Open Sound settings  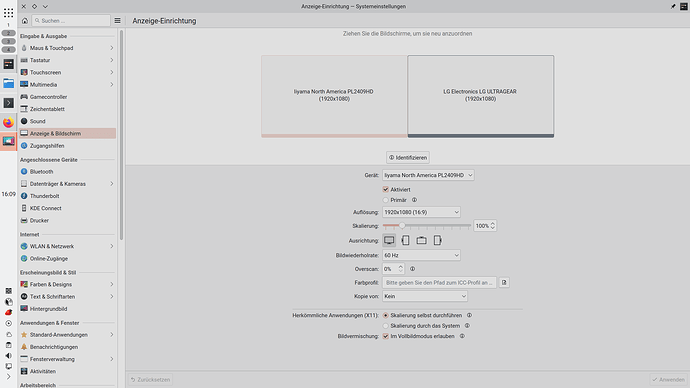[x=67, y=121]
